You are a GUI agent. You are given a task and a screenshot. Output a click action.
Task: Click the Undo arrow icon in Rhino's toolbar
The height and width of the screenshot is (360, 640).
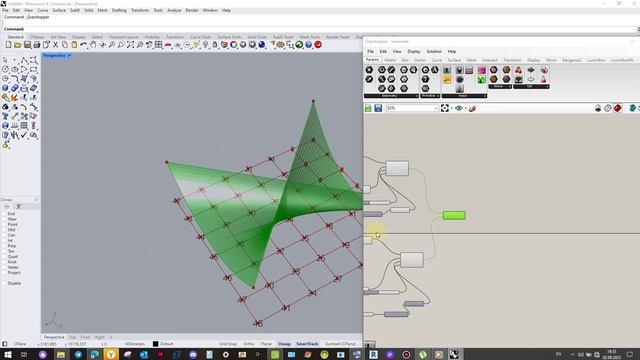coord(84,45)
